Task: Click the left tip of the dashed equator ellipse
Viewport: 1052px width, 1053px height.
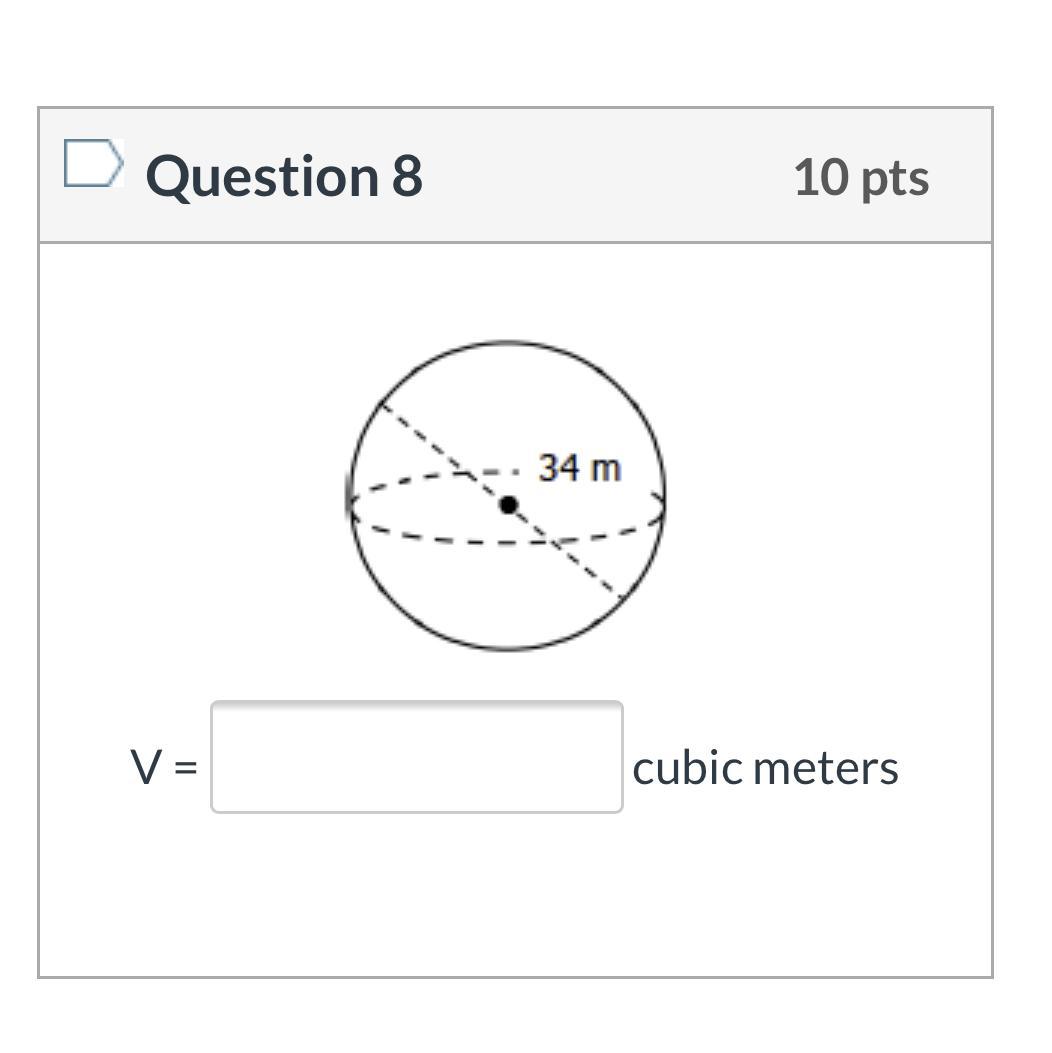Action: pos(351,501)
